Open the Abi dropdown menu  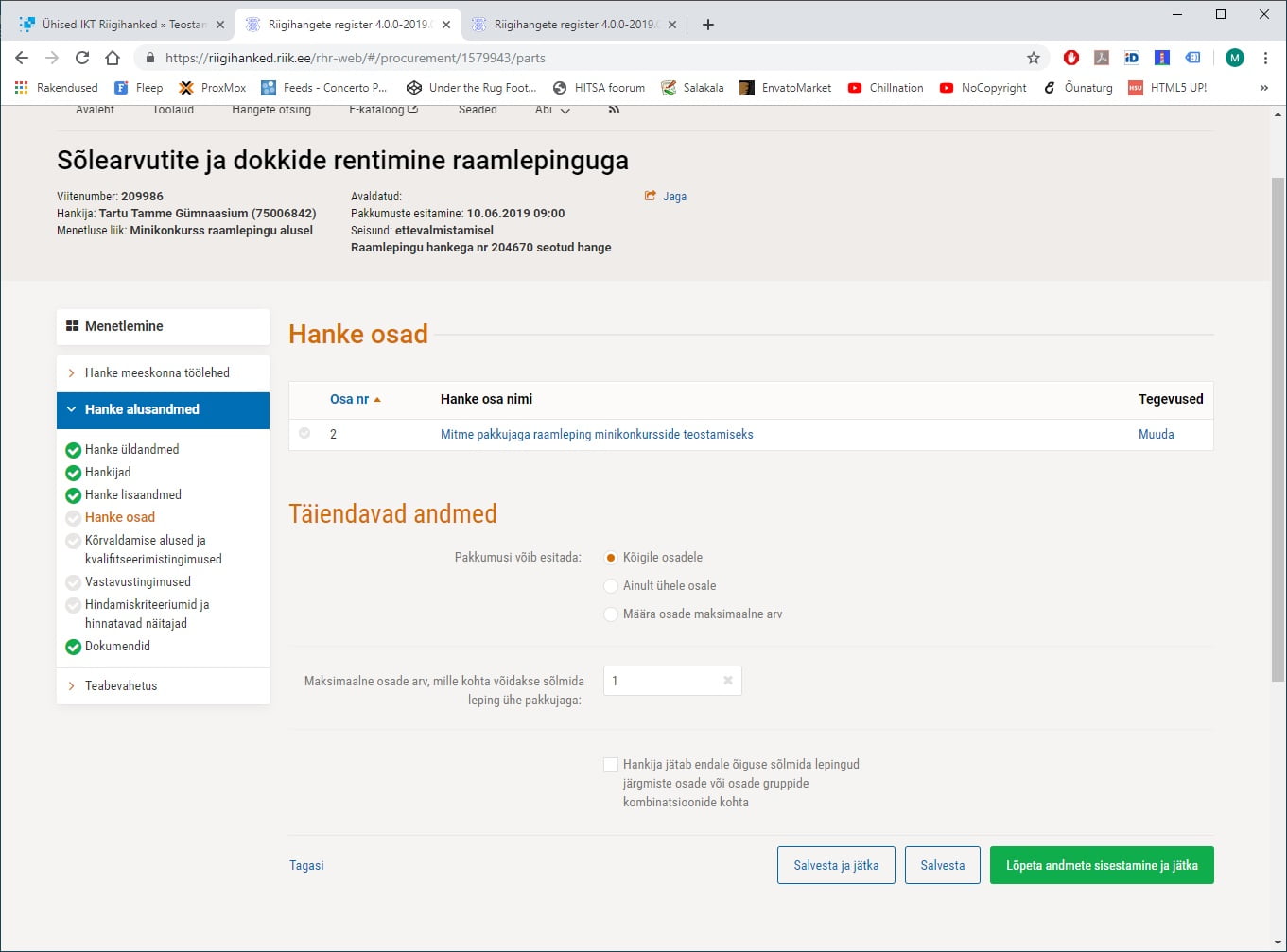point(552,110)
